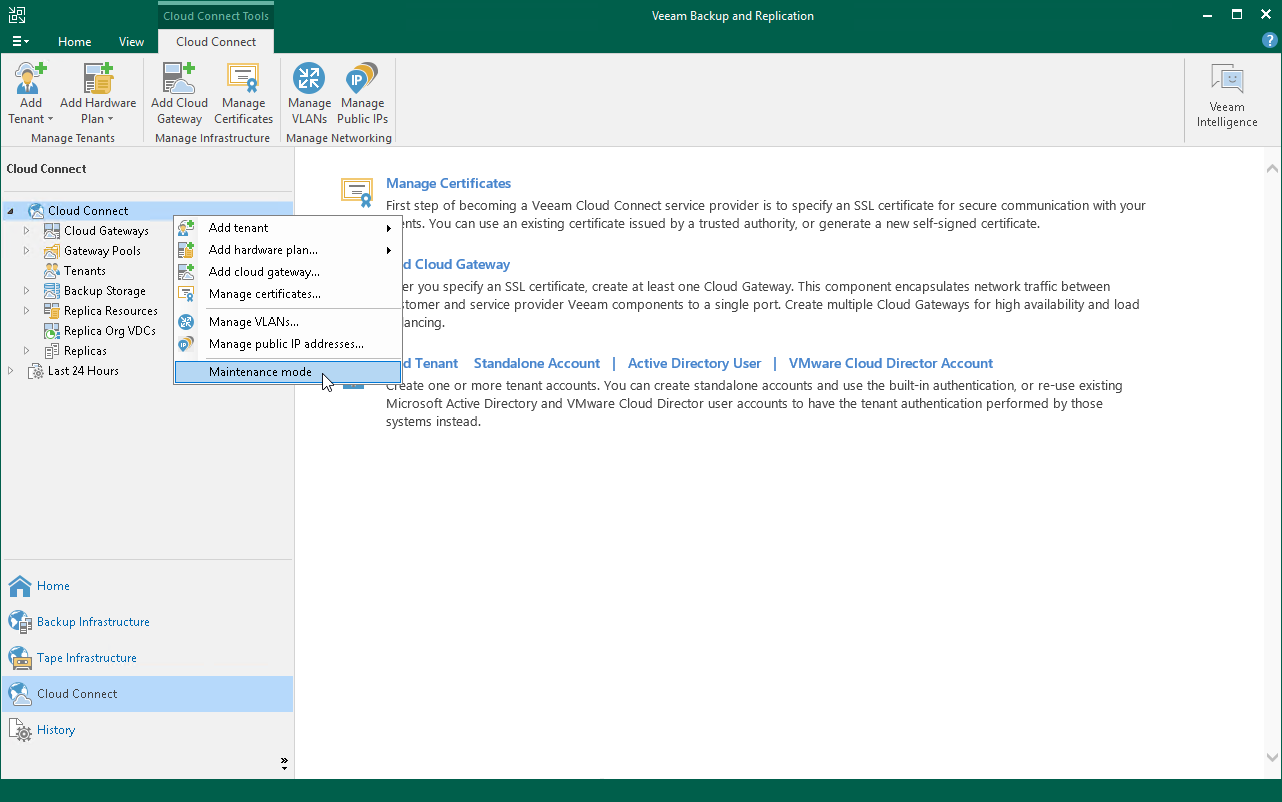Click the Cloud Connect view icon

20,694
